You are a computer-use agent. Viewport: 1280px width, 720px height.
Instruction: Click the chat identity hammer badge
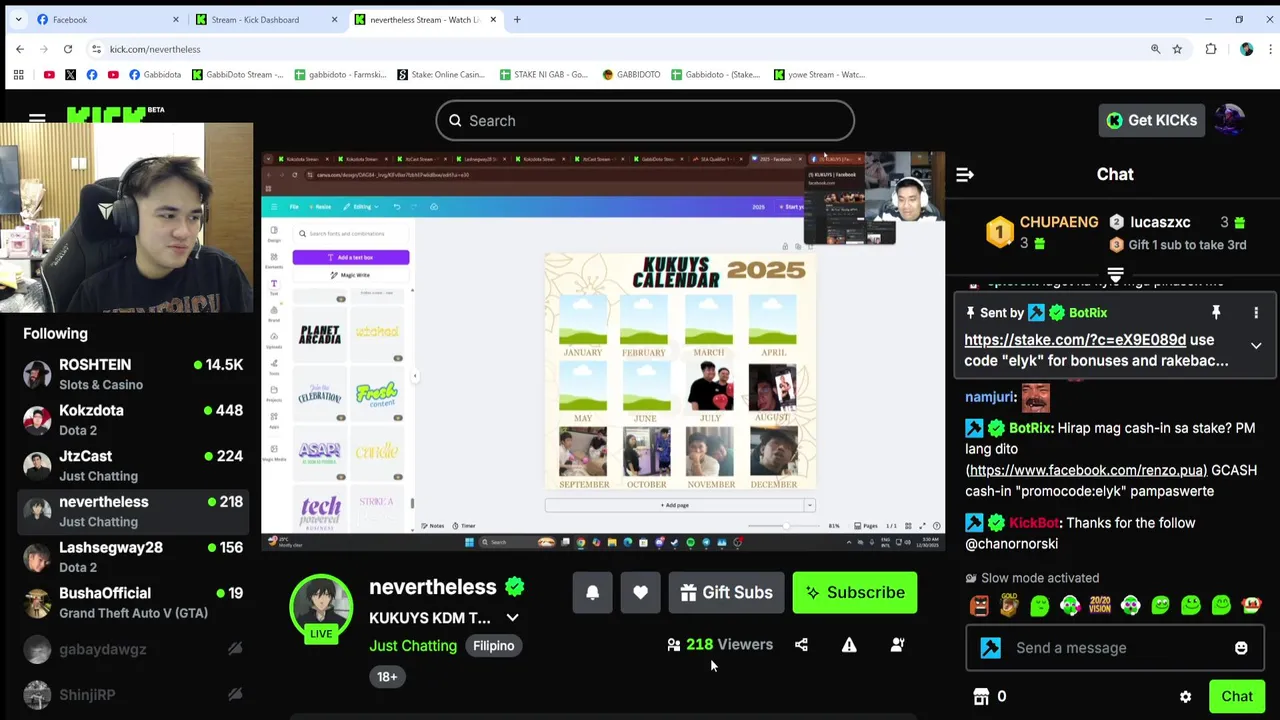click(991, 648)
